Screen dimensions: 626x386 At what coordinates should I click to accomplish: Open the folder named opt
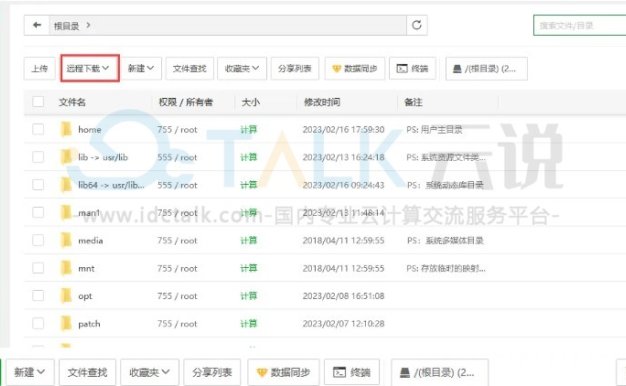click(85, 296)
